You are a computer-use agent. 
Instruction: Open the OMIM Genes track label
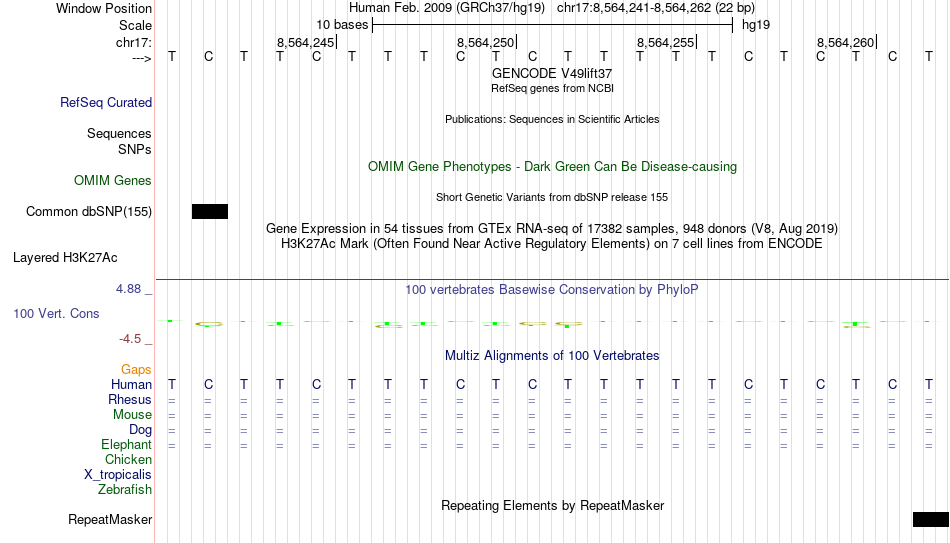(x=113, y=181)
